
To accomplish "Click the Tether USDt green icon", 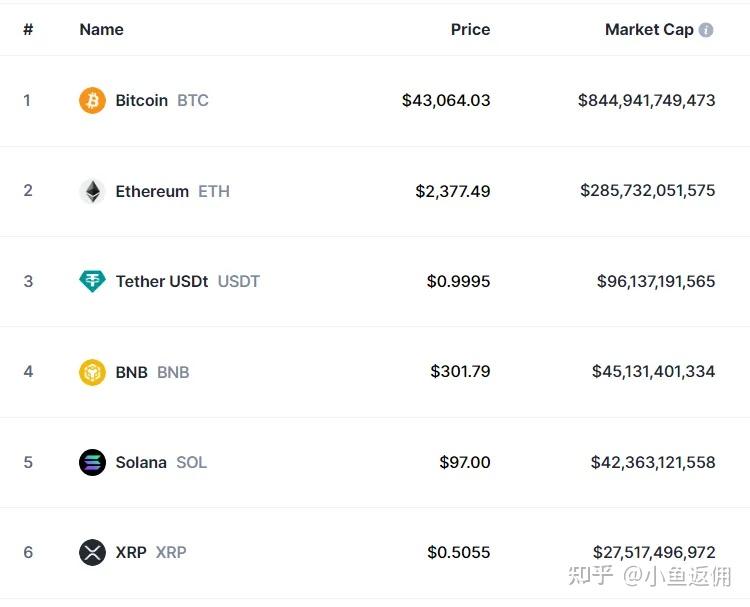I will 92,281.
